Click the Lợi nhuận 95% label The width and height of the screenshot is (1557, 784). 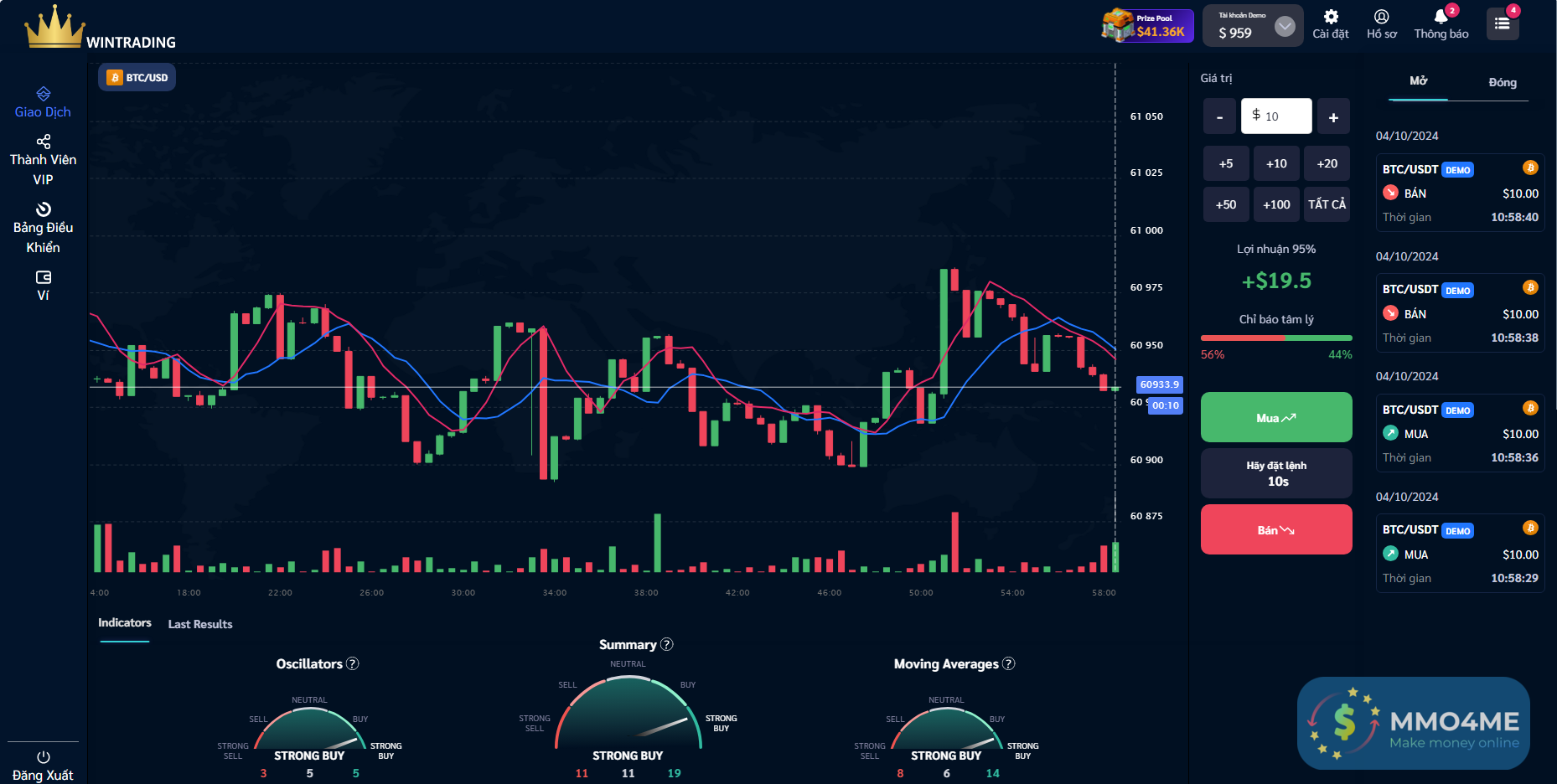(x=1276, y=249)
